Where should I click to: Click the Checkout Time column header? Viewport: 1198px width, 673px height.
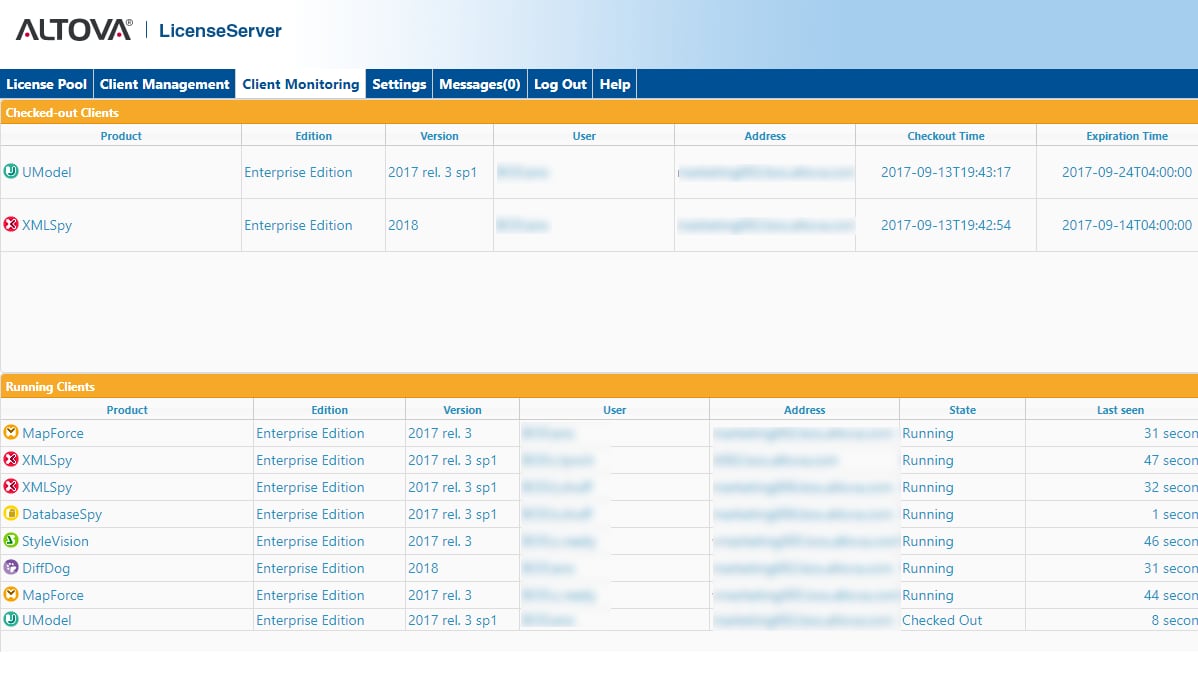tap(946, 136)
